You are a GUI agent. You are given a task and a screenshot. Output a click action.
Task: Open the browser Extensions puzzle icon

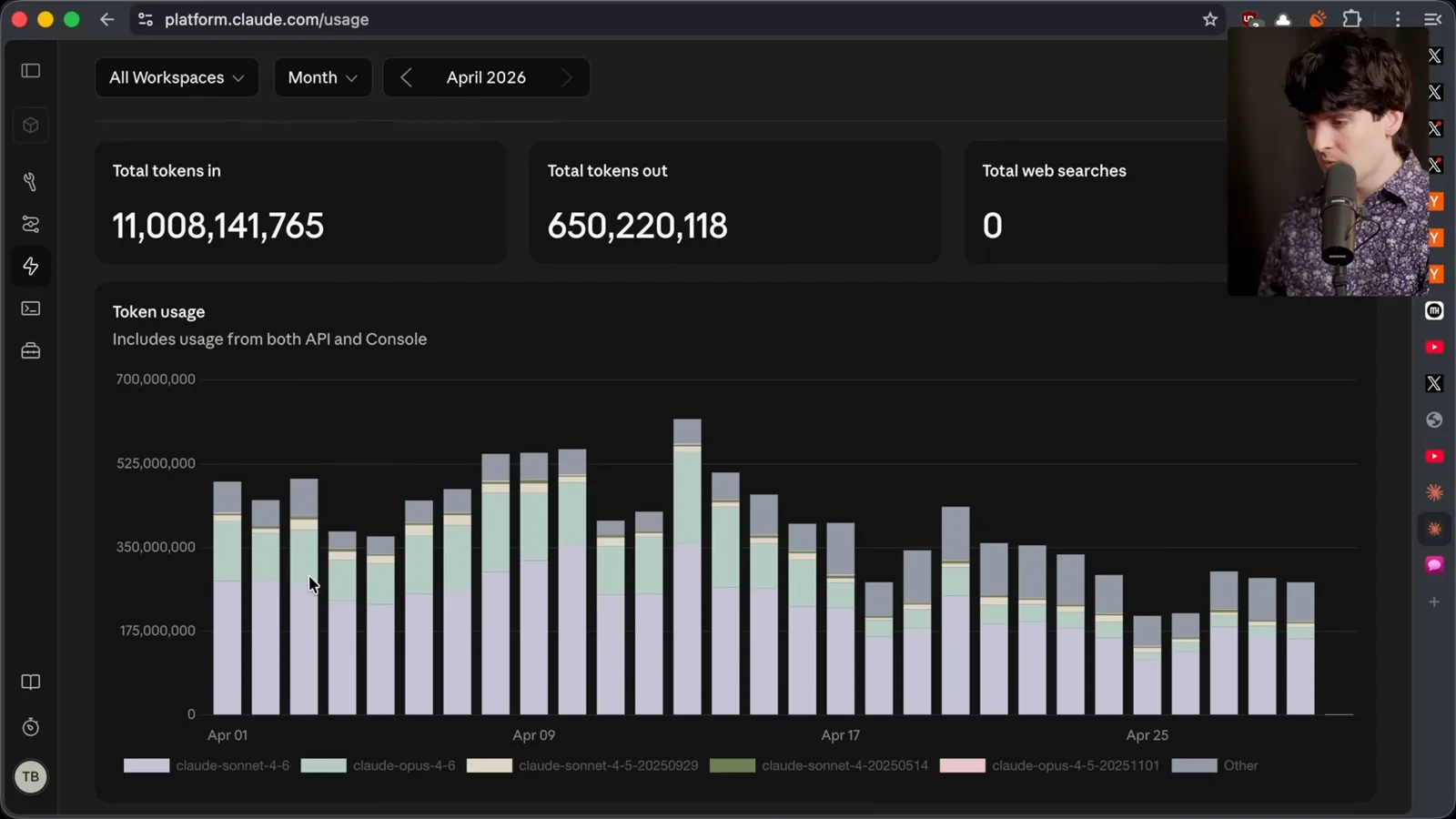tap(1352, 19)
